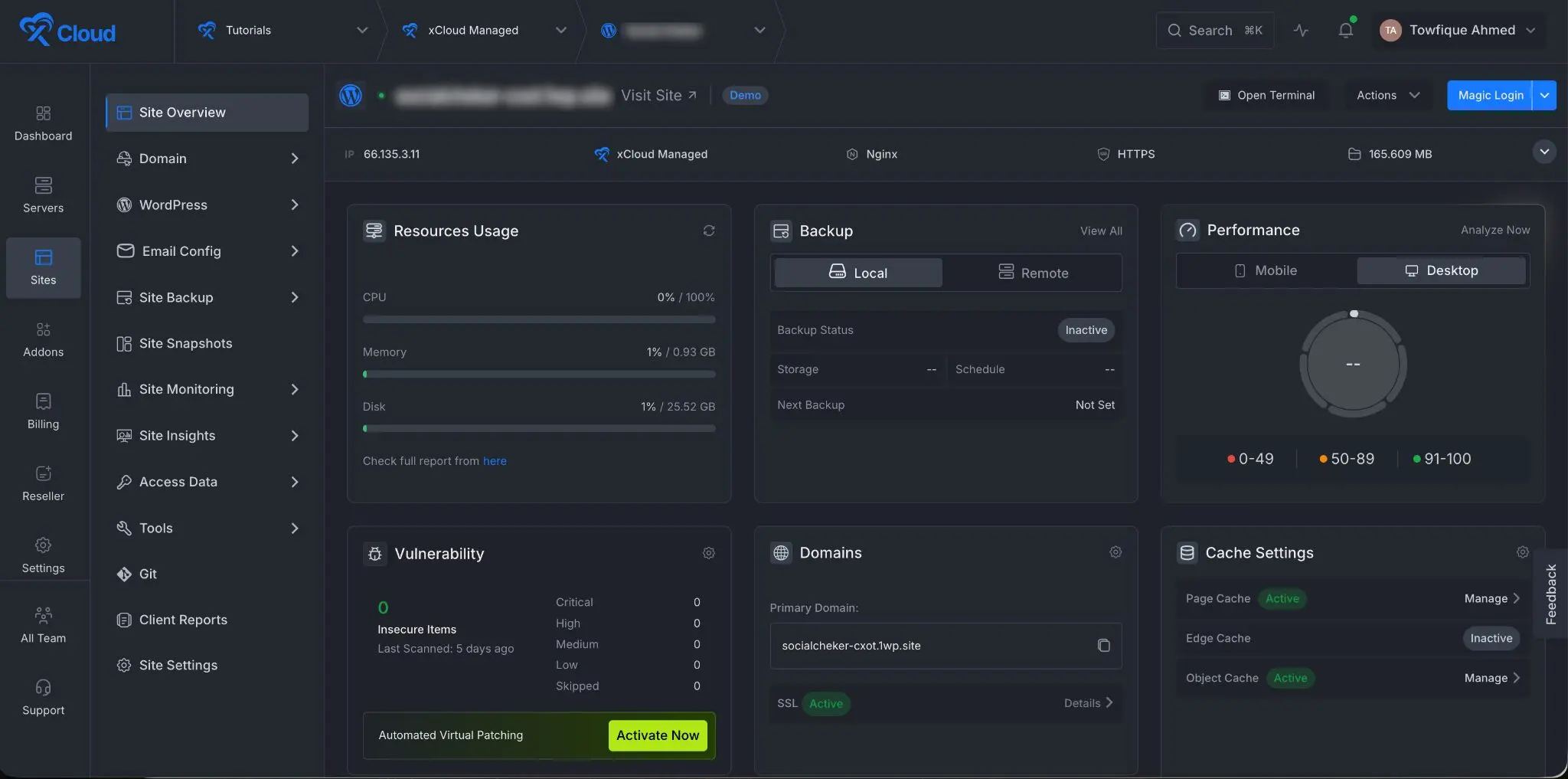Click the CPU usage progress bar
Image resolution: width=1568 pixels, height=779 pixels.
539,319
